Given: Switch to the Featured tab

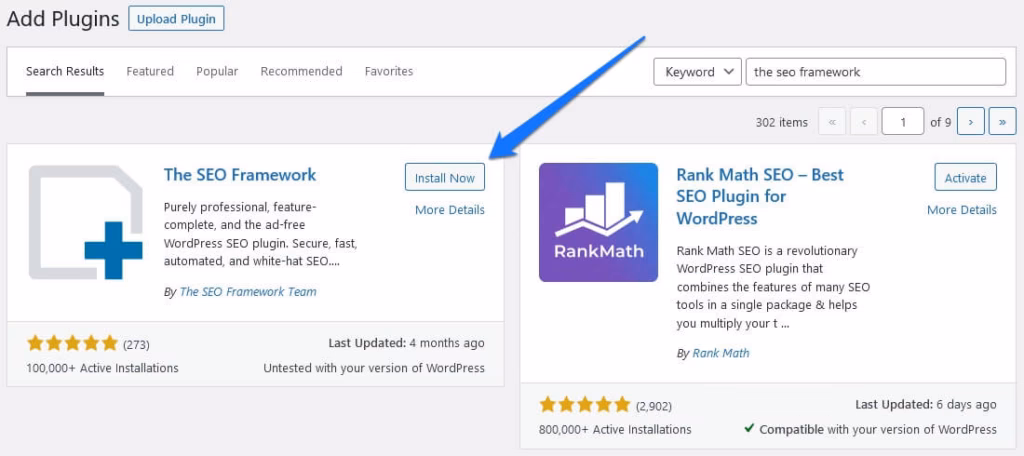Looking at the screenshot, I should click(x=150, y=72).
